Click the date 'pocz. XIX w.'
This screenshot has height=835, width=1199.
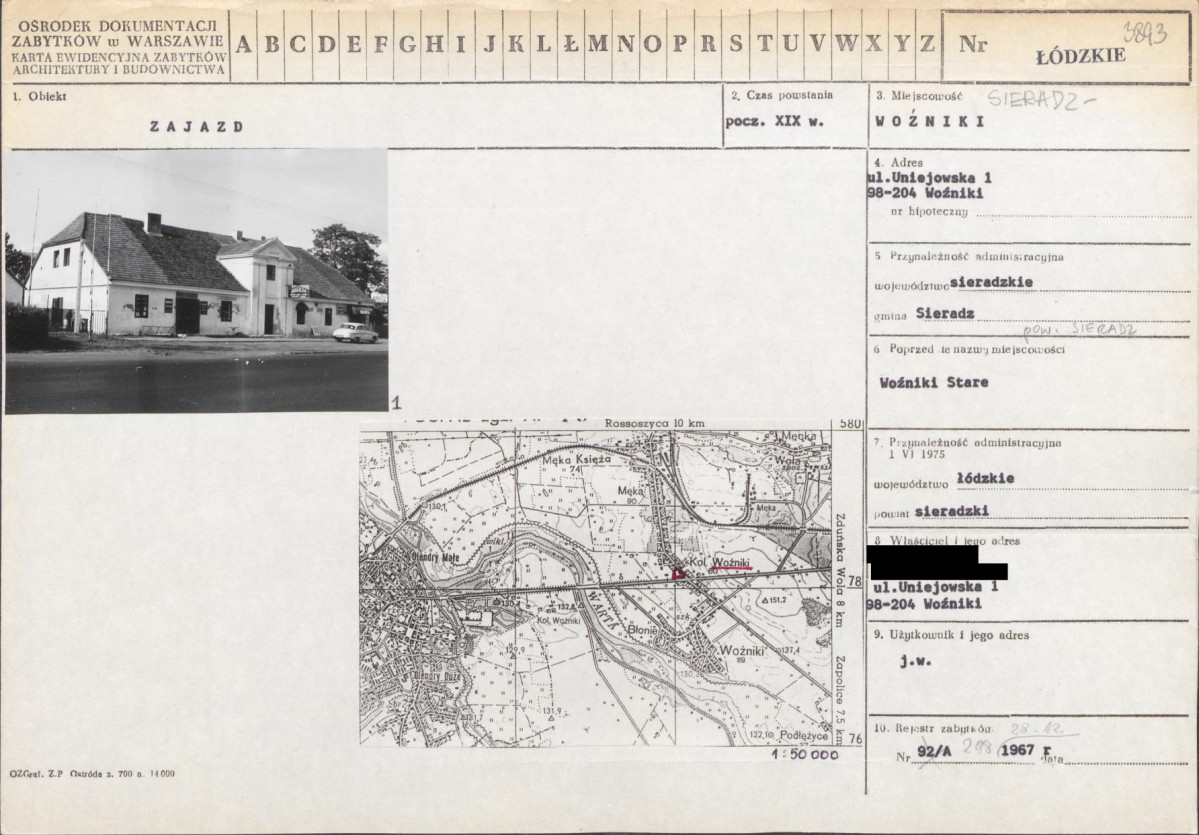775,121
